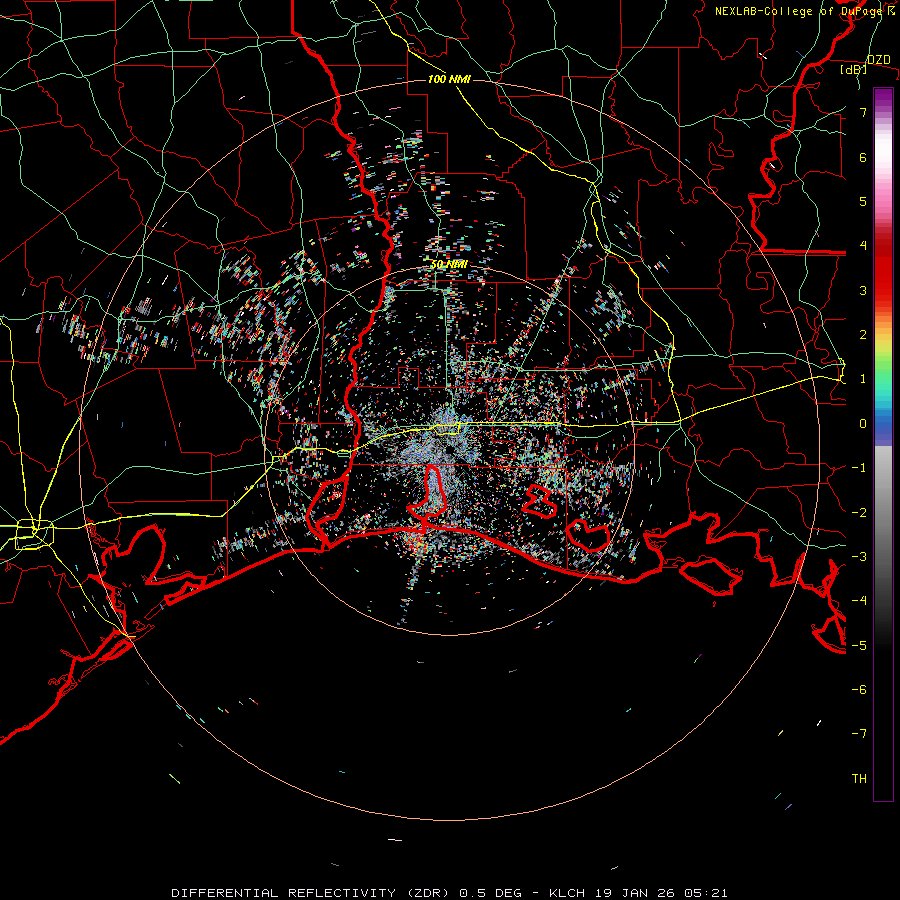The height and width of the screenshot is (900, 900).
Task: Click the '-6' value on the scale
Action: (859, 690)
